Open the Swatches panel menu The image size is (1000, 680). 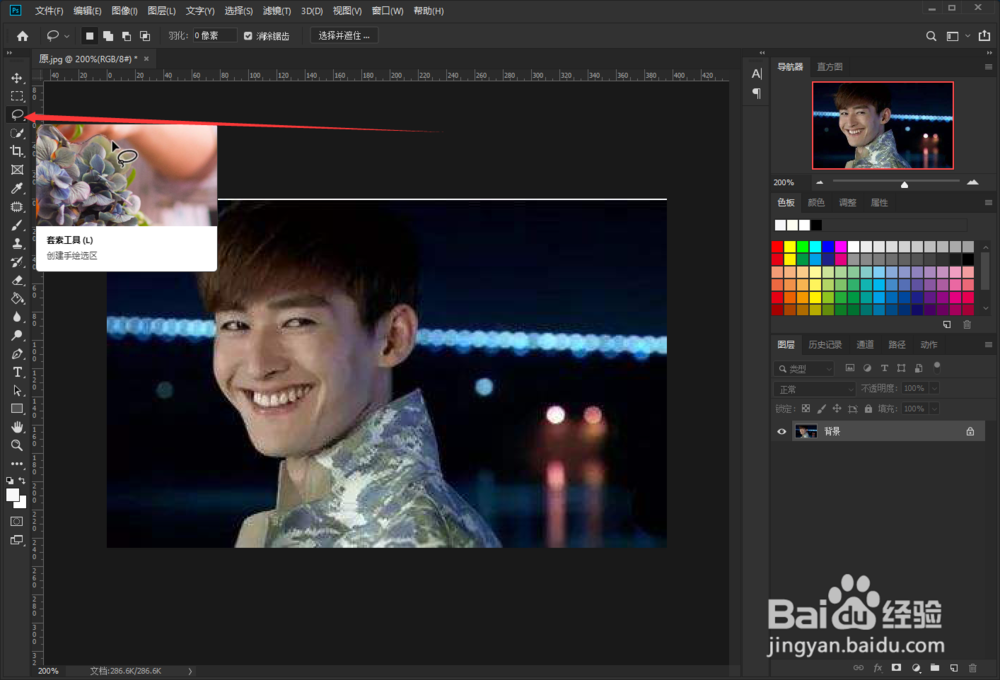[989, 203]
